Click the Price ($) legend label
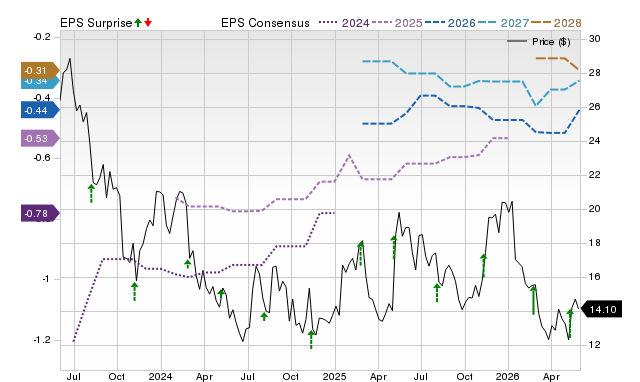The image size is (640, 382). point(551,42)
